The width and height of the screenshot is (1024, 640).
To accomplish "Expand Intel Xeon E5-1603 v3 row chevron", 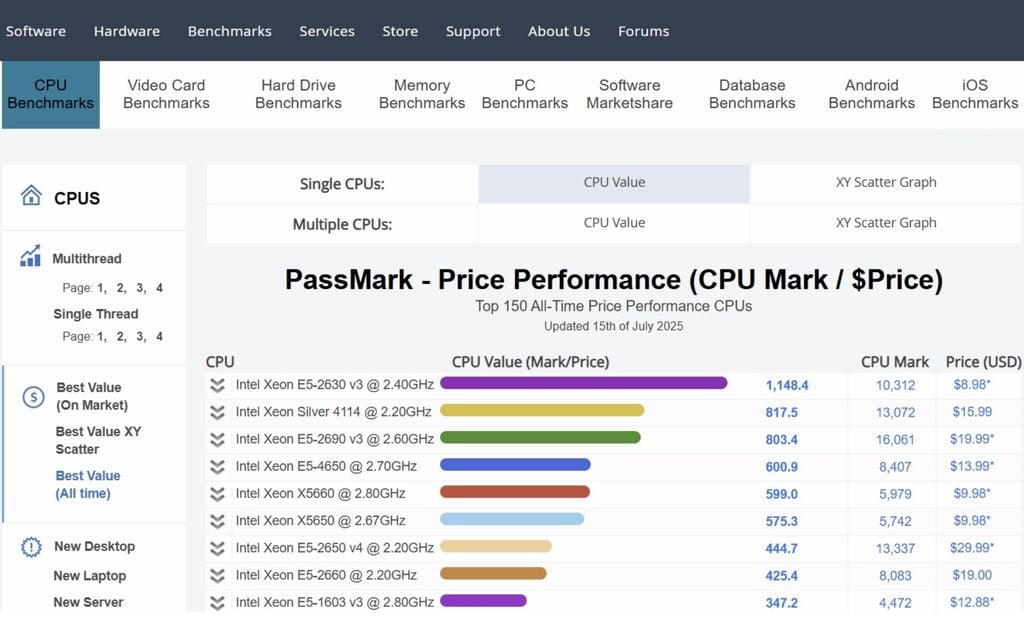I will click(217, 603).
